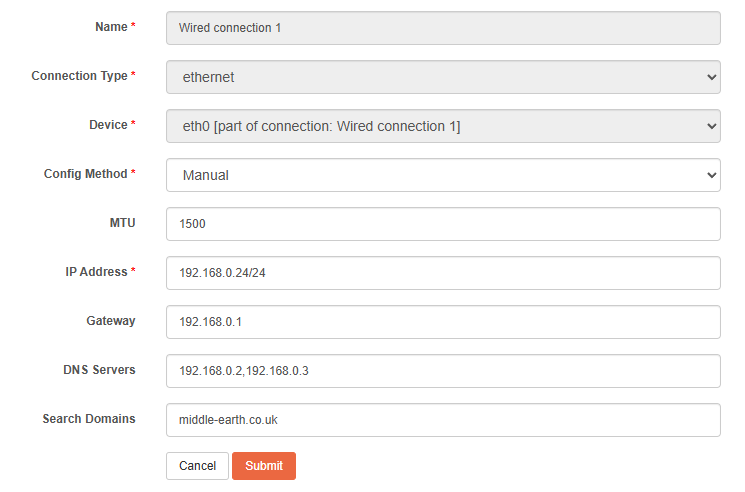The height and width of the screenshot is (492, 745).
Task: Click the "Name" field label
Action: pos(111,27)
